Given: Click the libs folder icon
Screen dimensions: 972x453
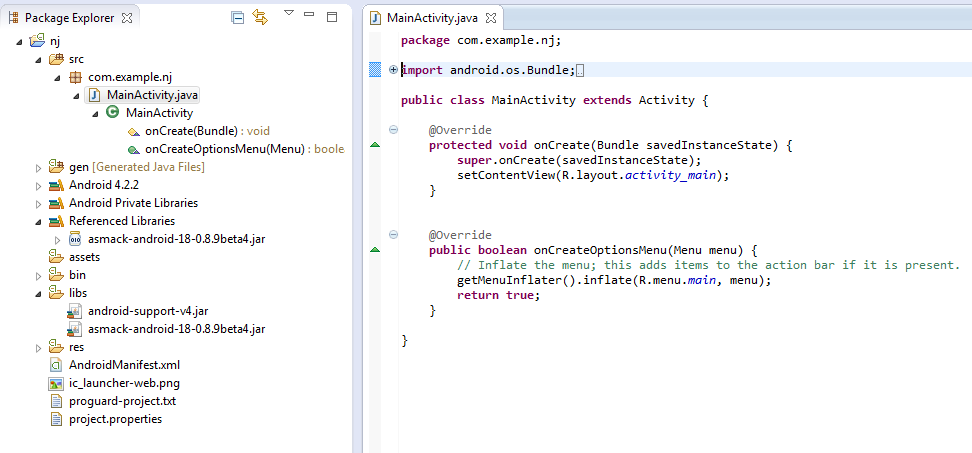Looking at the screenshot, I should coord(56,292).
